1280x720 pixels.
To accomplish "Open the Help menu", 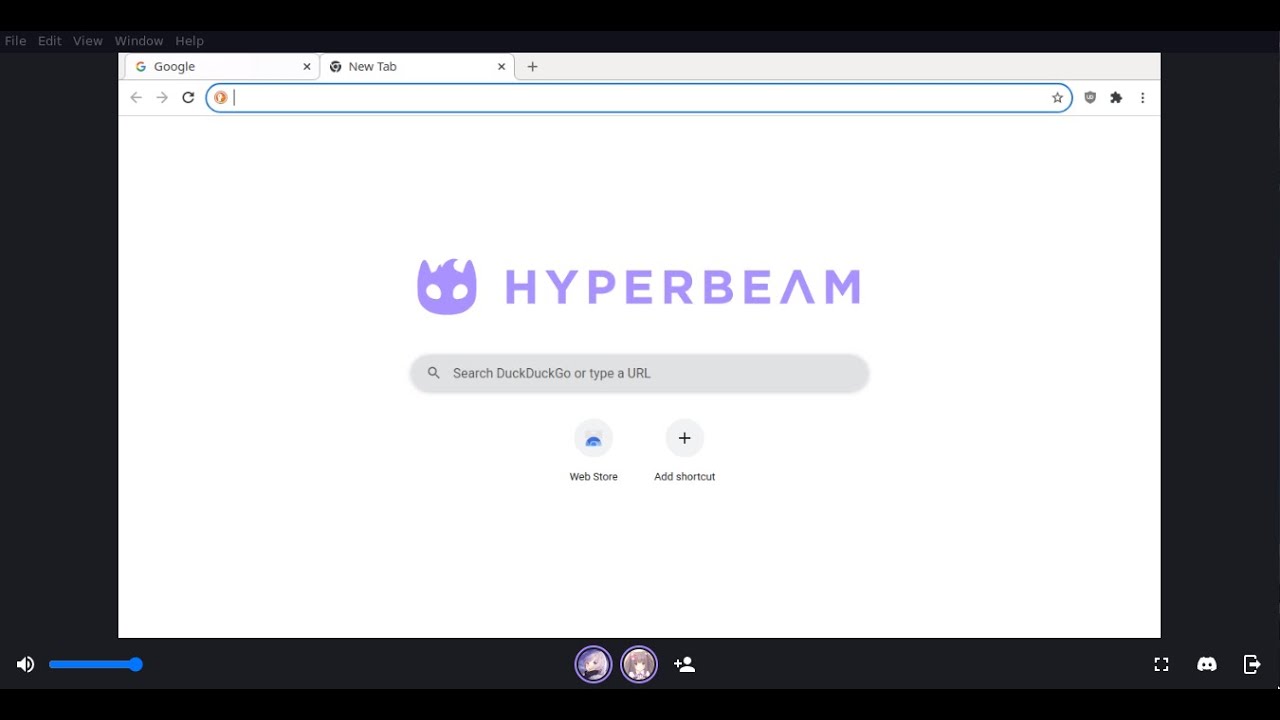I will pos(189,41).
